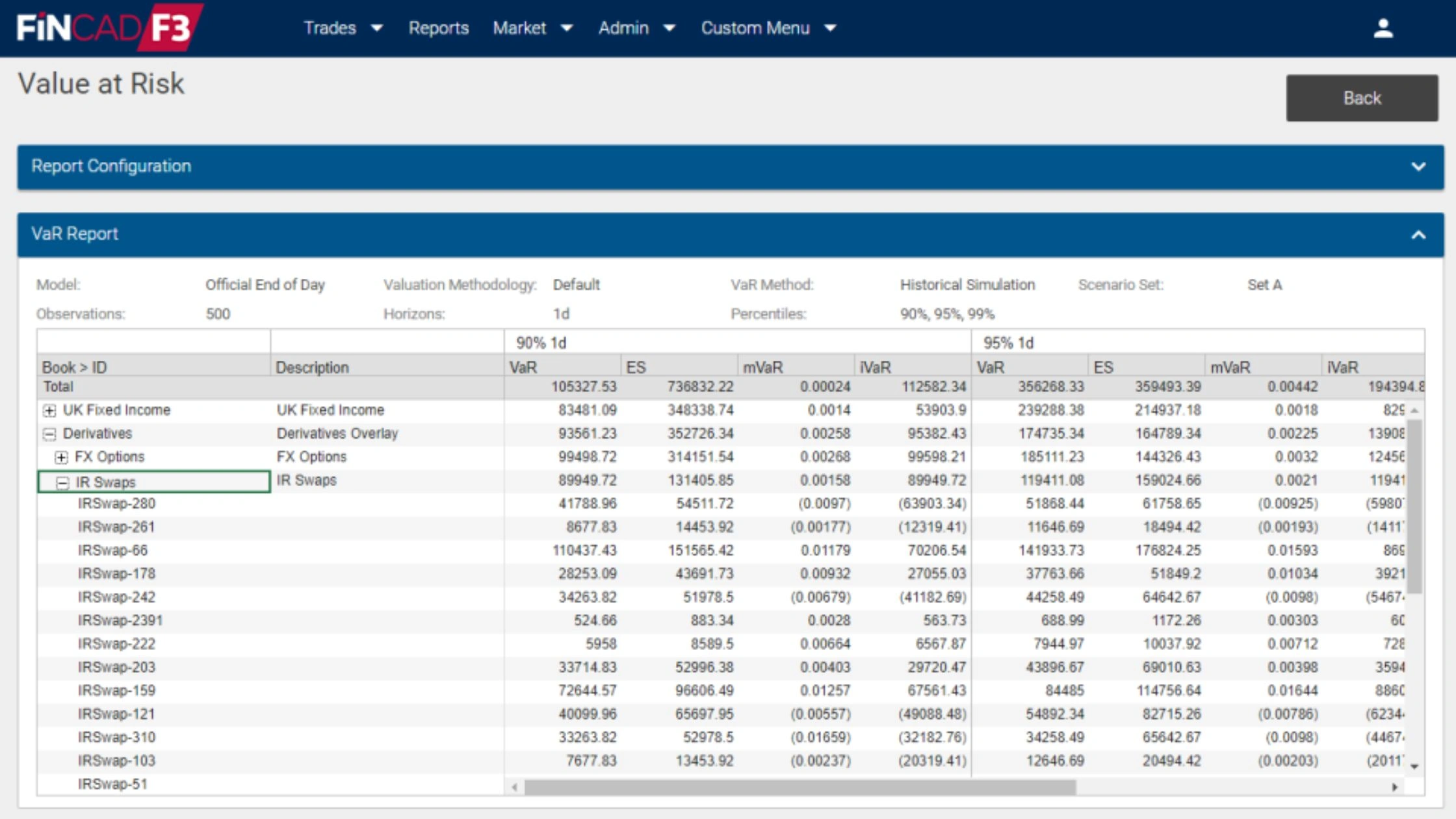
Task: Open the Market dropdown menu
Action: coord(532,28)
